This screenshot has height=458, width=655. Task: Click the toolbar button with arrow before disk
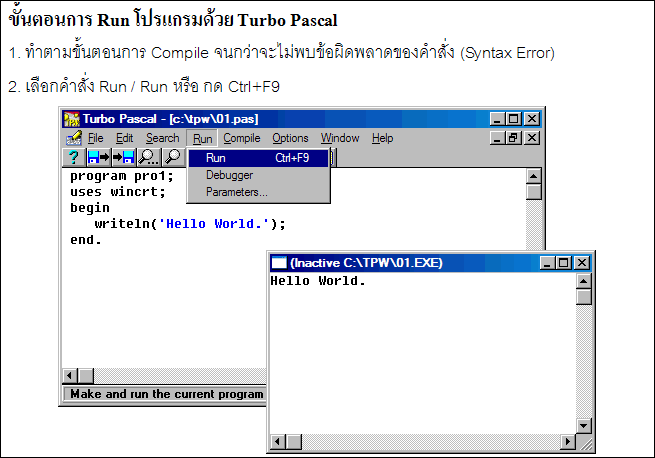123,157
